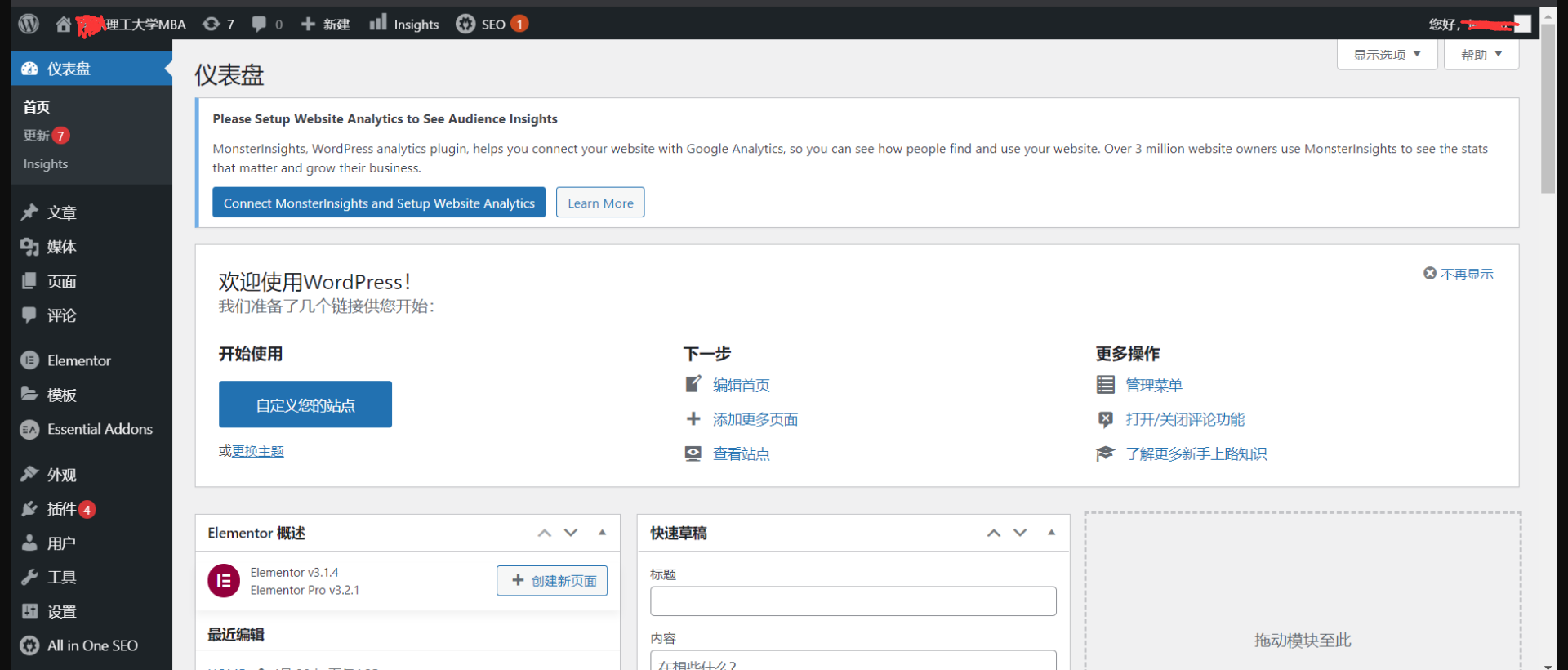Open 插件 plugins plug icon
The width and height of the screenshot is (1568, 670).
point(29,508)
